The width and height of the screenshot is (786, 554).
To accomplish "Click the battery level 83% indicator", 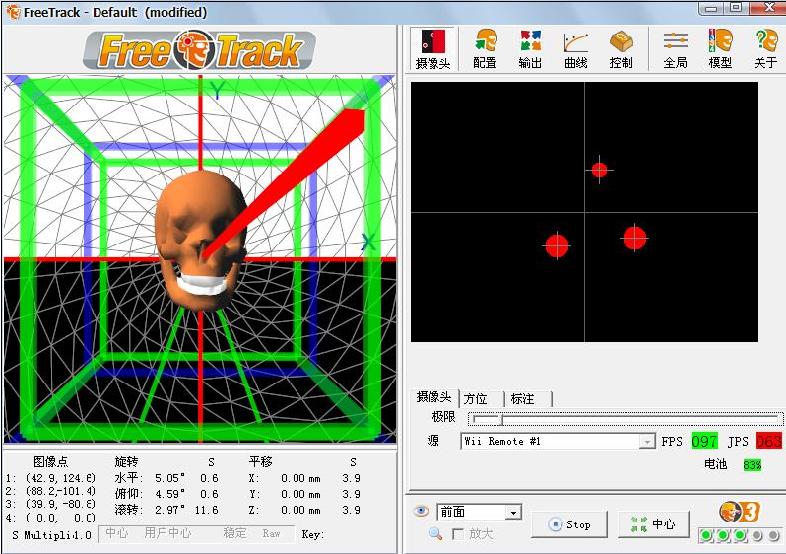I will tap(752, 465).
